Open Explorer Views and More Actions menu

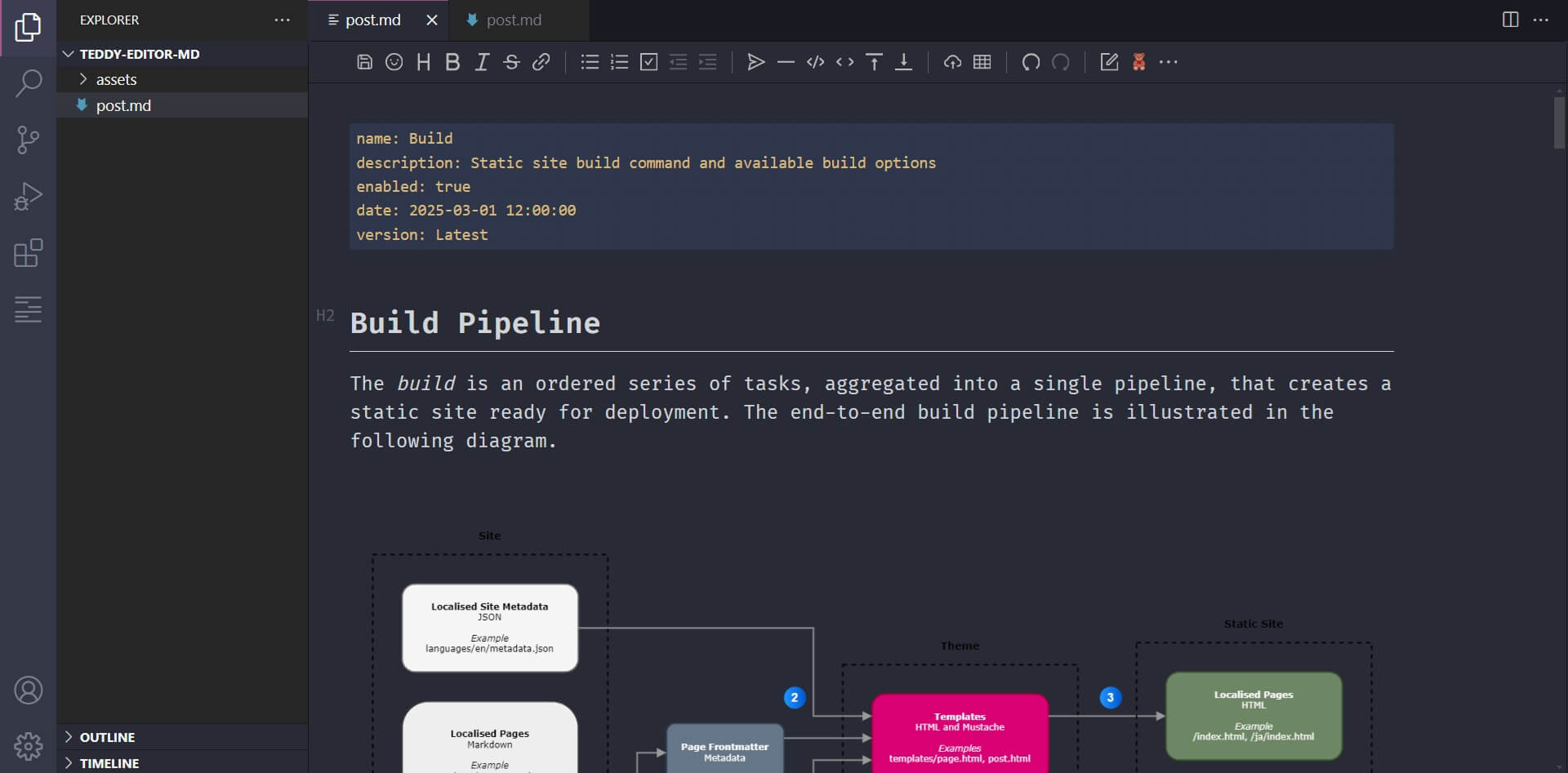click(x=282, y=20)
